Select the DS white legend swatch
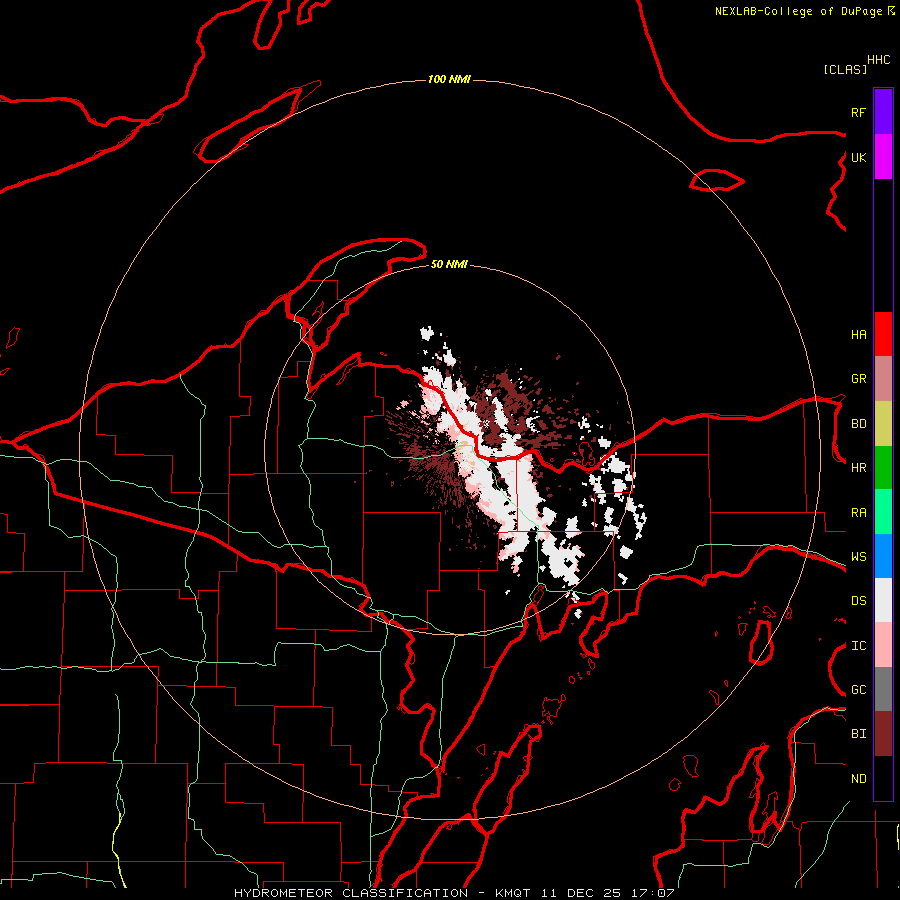Image resolution: width=900 pixels, height=900 pixels. click(x=883, y=600)
